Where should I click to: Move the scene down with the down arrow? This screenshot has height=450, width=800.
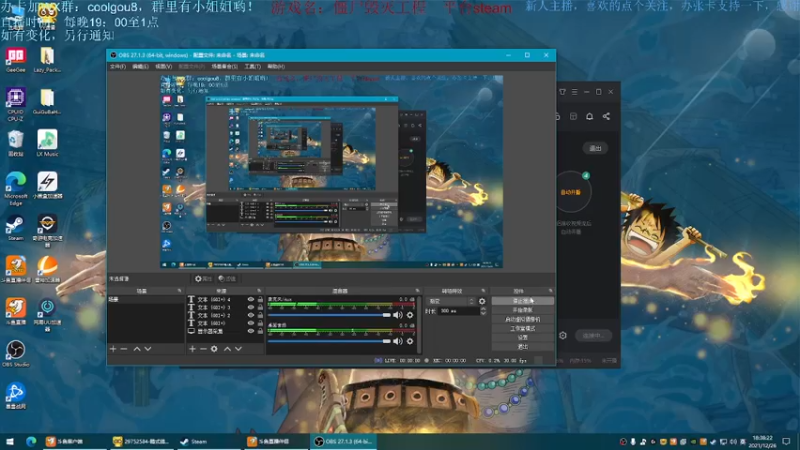[147, 349]
